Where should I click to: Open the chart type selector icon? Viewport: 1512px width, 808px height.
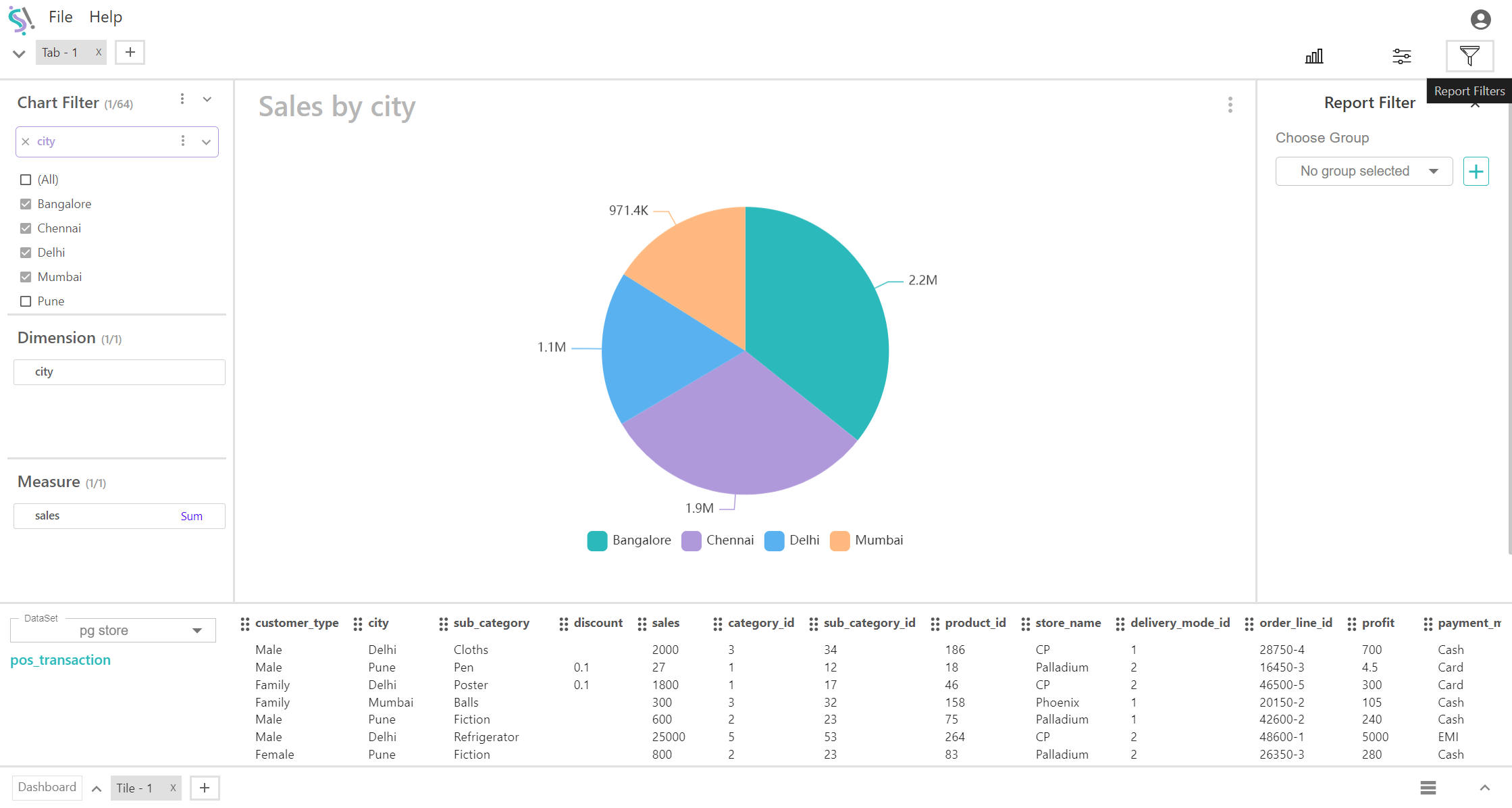pyautogui.click(x=1314, y=56)
